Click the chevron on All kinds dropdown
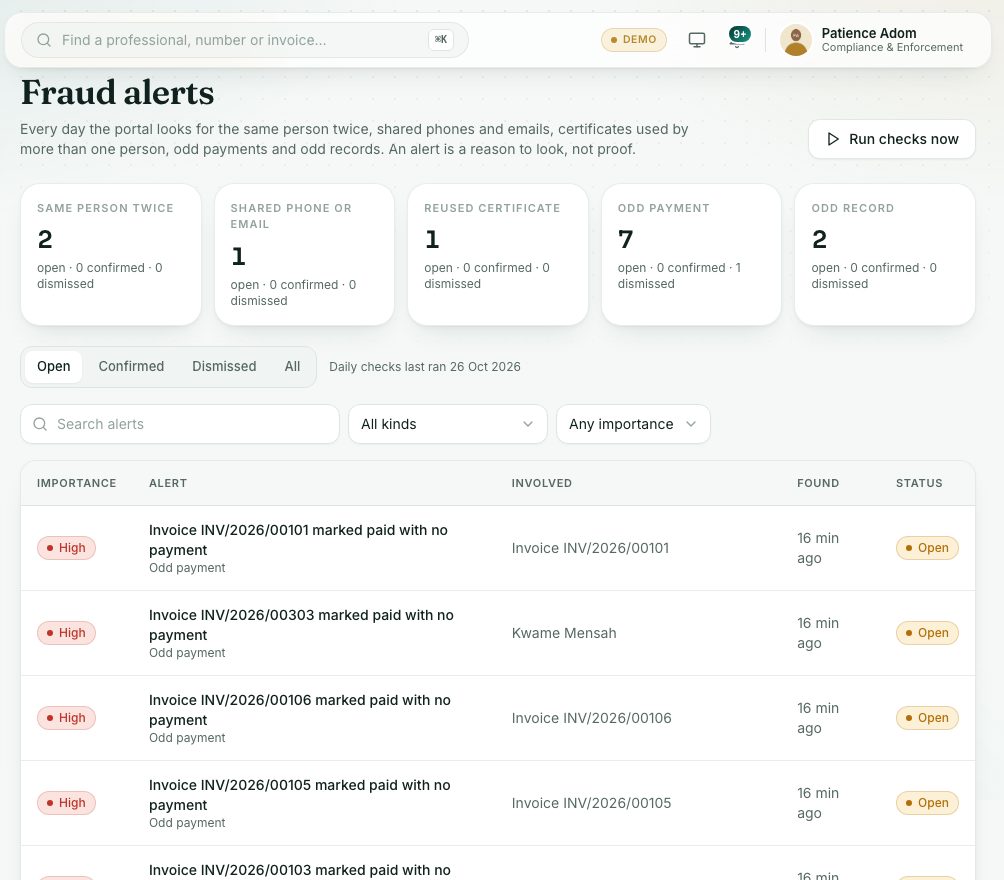This screenshot has width=1004, height=880. coord(528,424)
